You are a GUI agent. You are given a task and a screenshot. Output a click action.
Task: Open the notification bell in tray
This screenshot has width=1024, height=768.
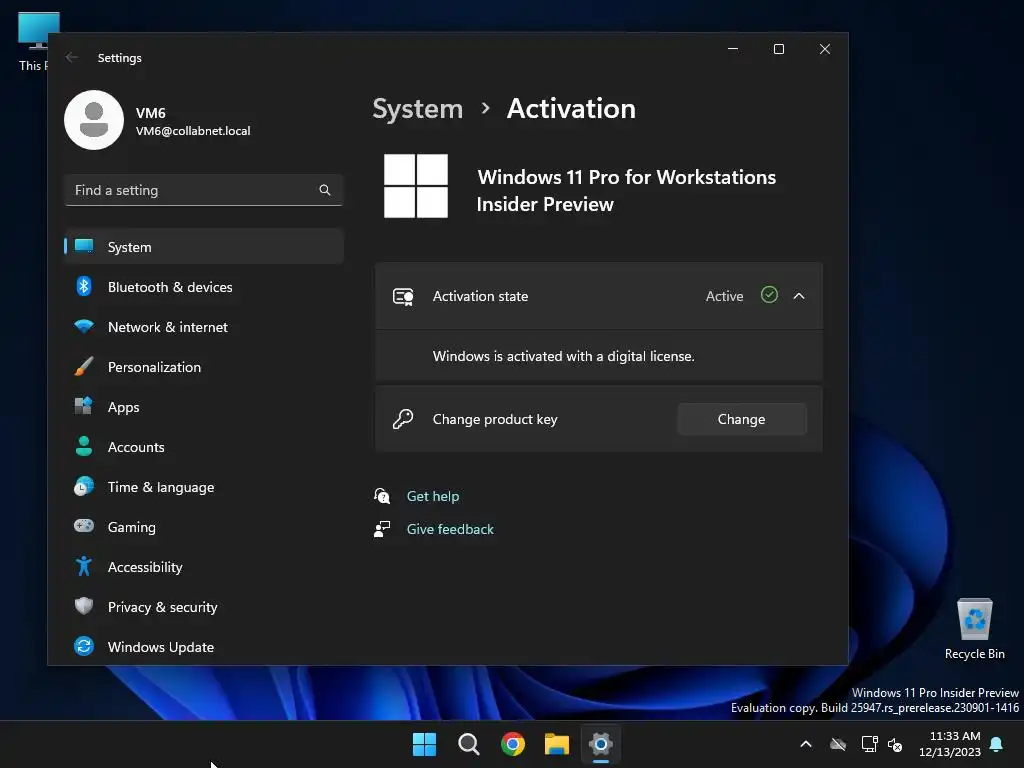coord(996,744)
